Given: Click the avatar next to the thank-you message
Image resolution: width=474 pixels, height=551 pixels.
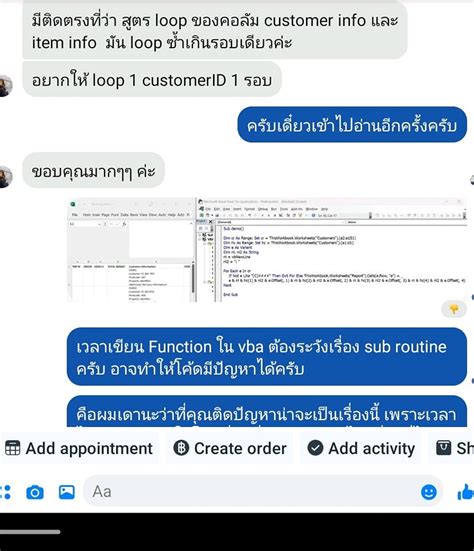Looking at the screenshot, I should (x=5, y=177).
